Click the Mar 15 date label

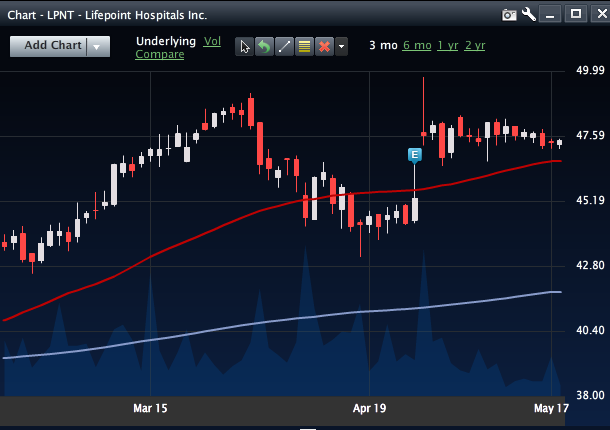(150, 408)
